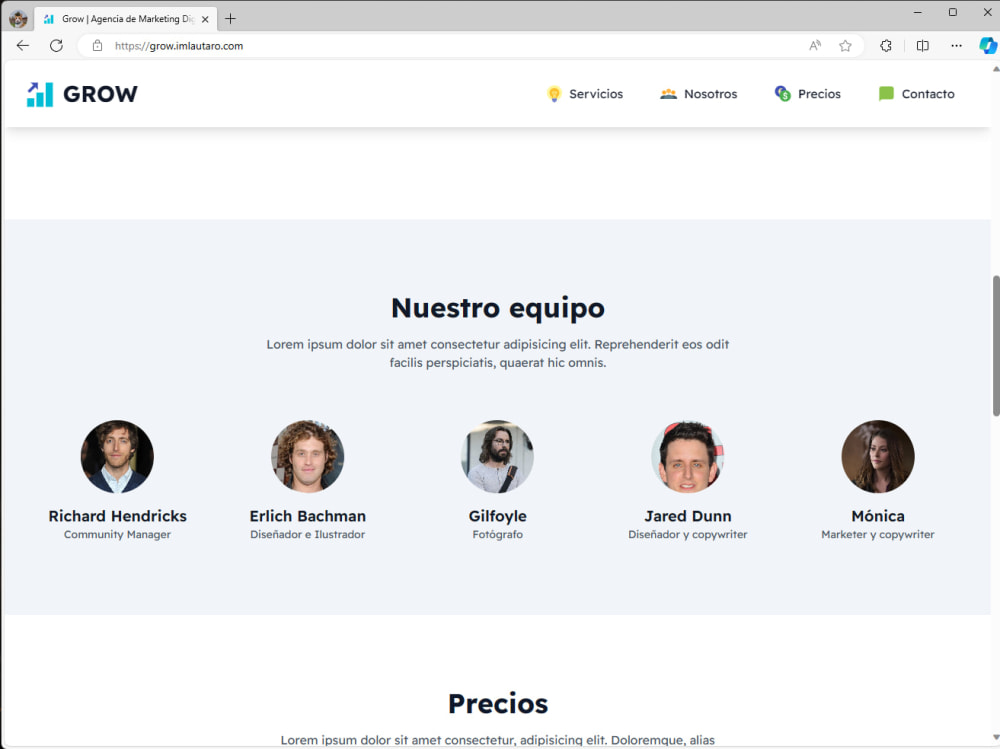Image resolution: width=1000 pixels, height=749 pixels.
Task: Open the browser profile avatar
Action: (x=18, y=19)
